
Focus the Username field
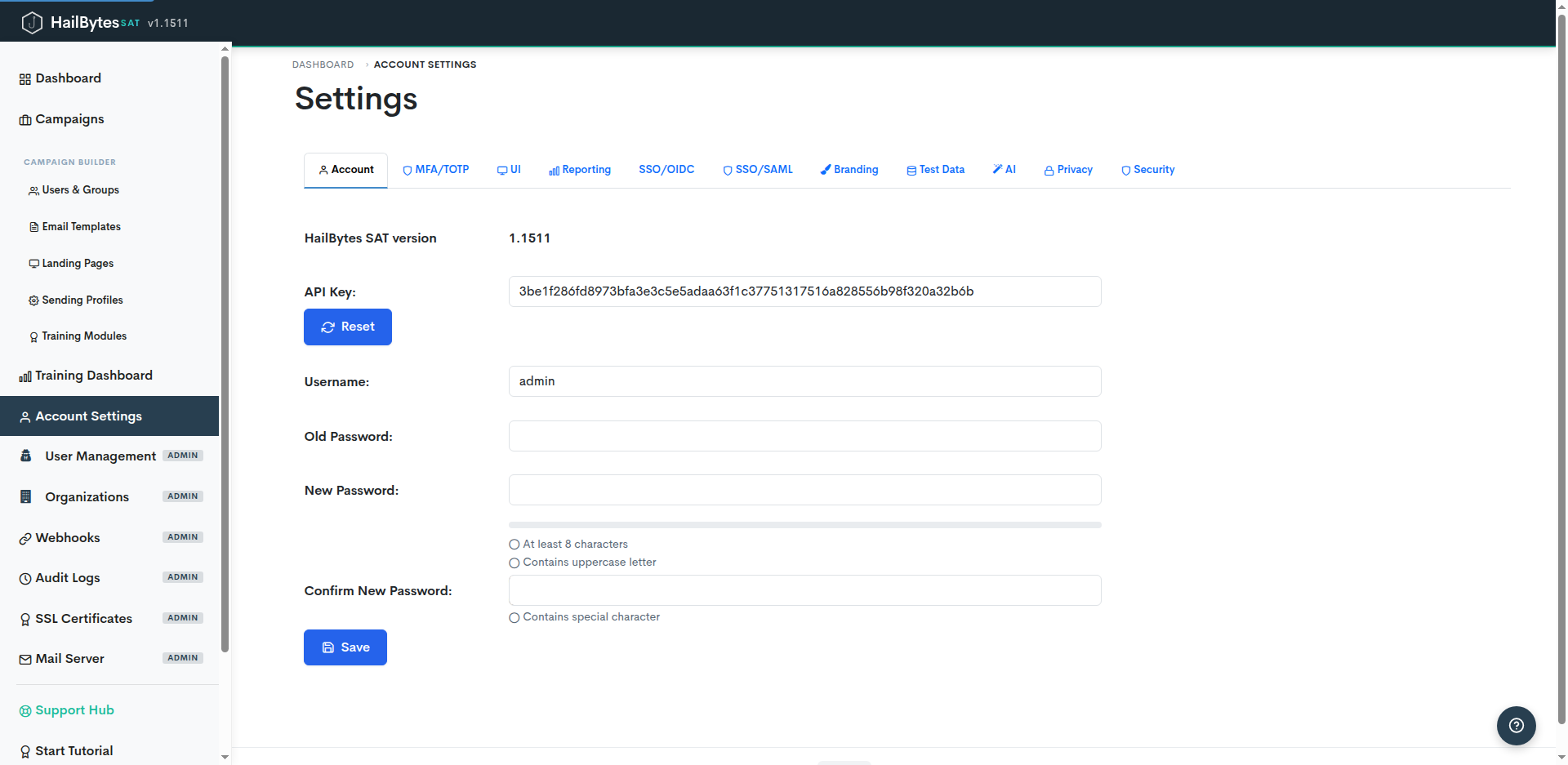805,381
